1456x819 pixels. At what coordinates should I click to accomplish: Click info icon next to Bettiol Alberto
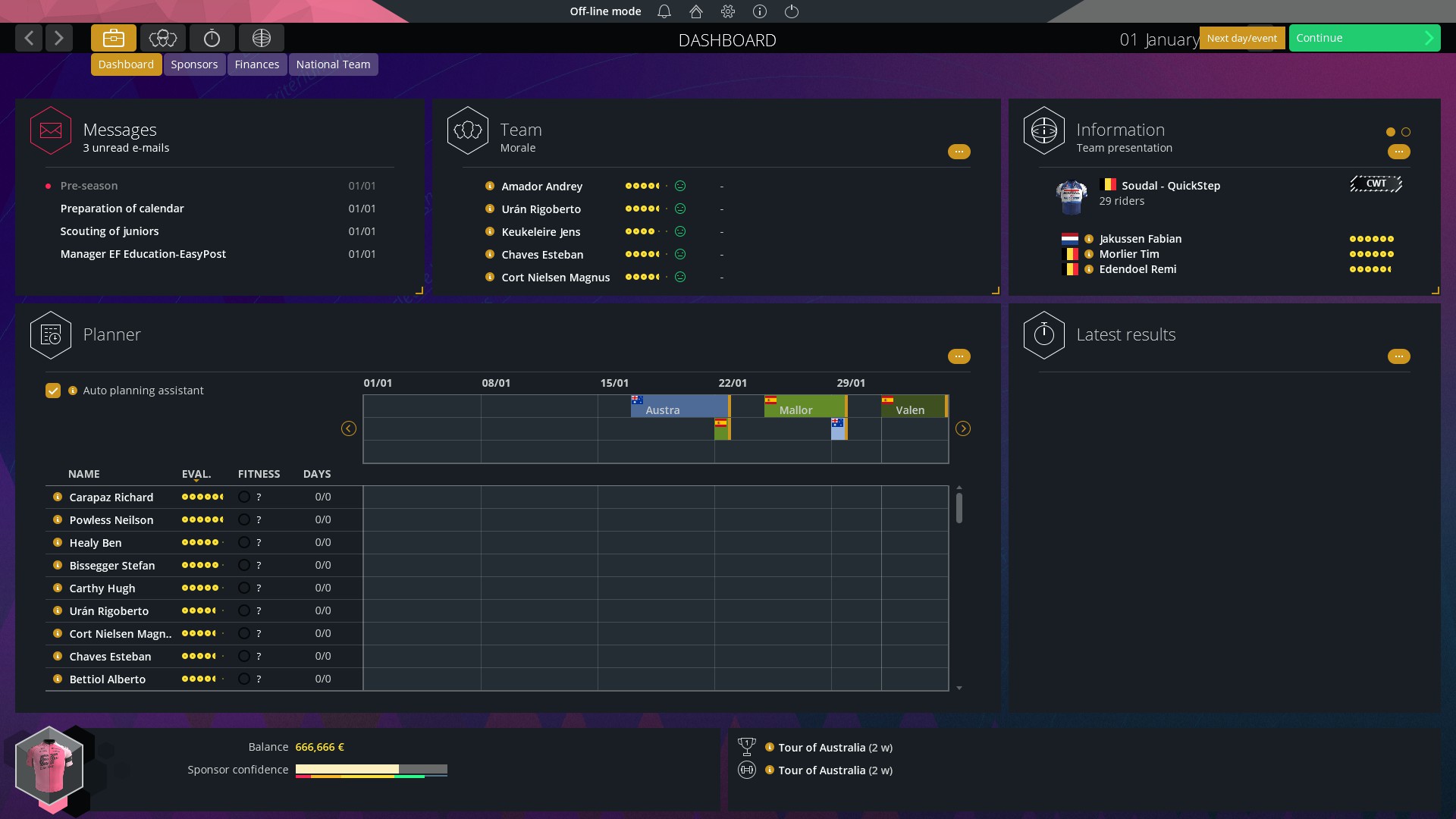click(58, 679)
